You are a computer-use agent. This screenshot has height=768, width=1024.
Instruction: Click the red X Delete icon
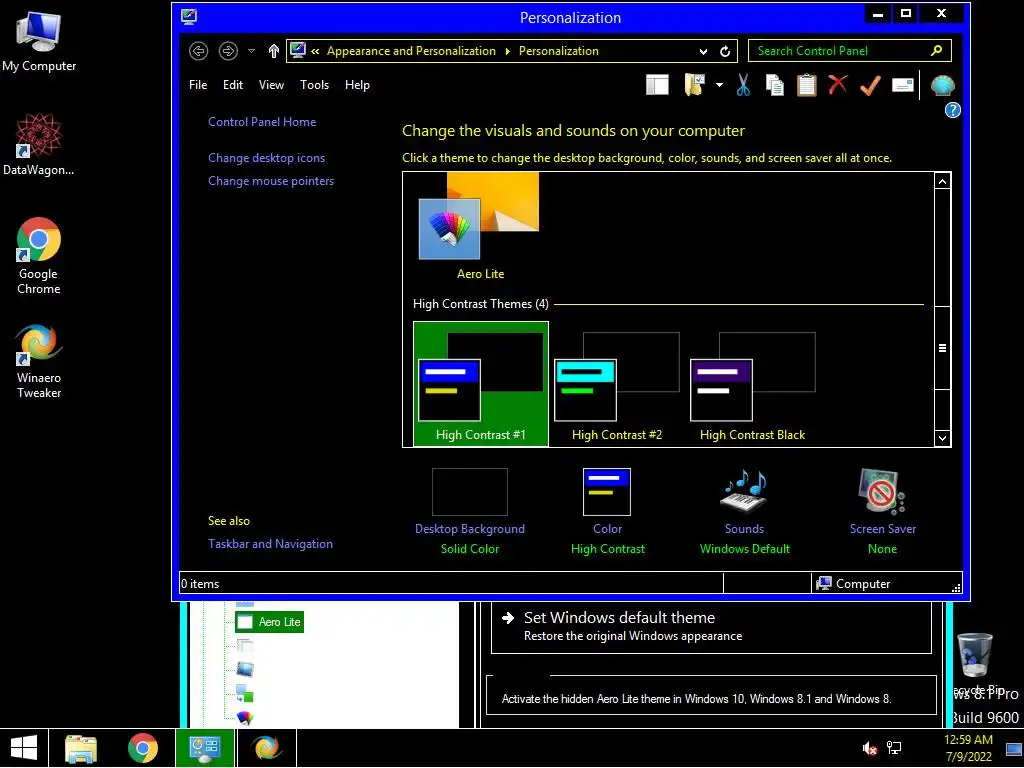coord(838,85)
